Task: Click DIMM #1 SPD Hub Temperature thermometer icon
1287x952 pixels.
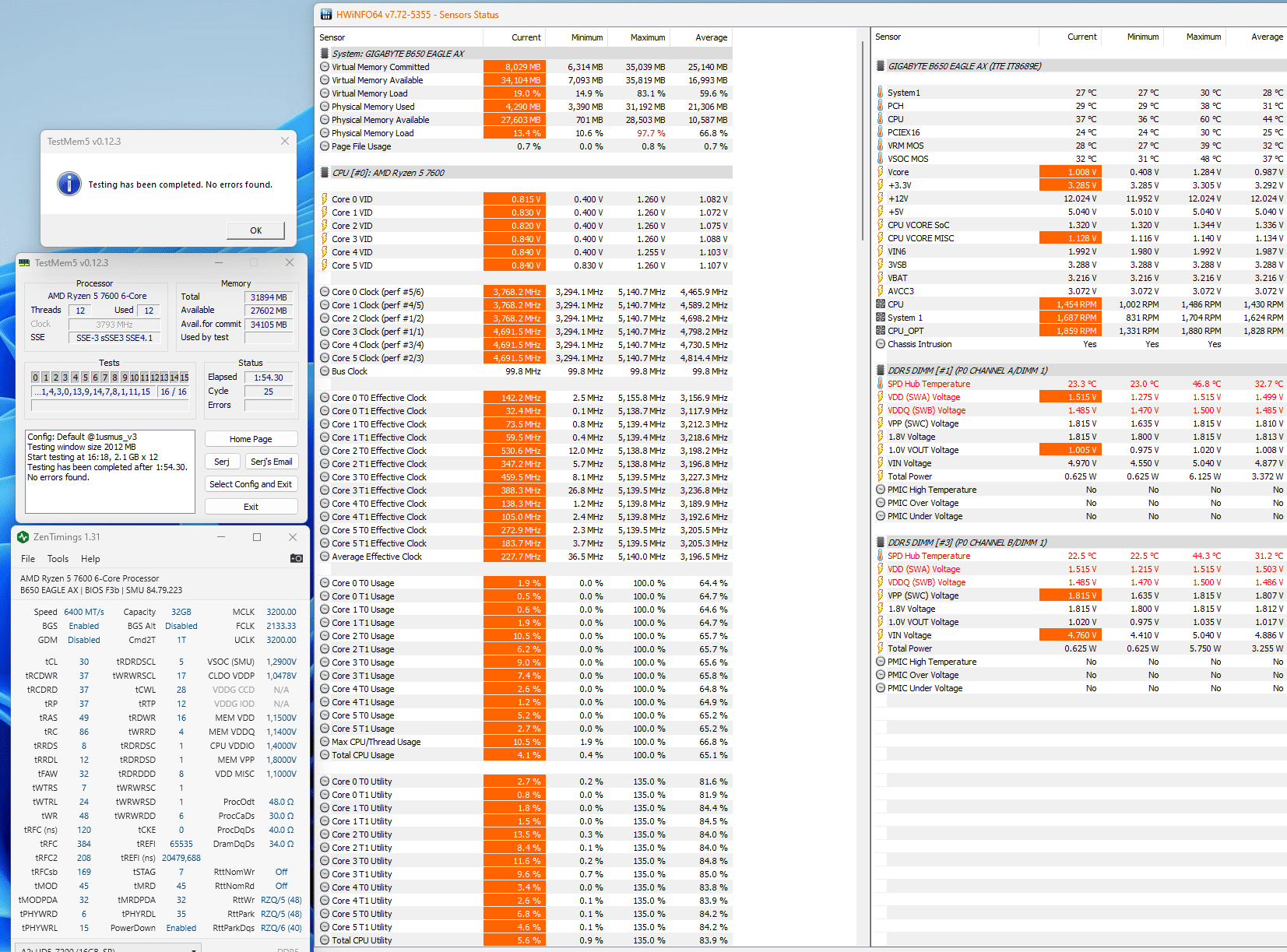Action: pyautogui.click(x=881, y=384)
